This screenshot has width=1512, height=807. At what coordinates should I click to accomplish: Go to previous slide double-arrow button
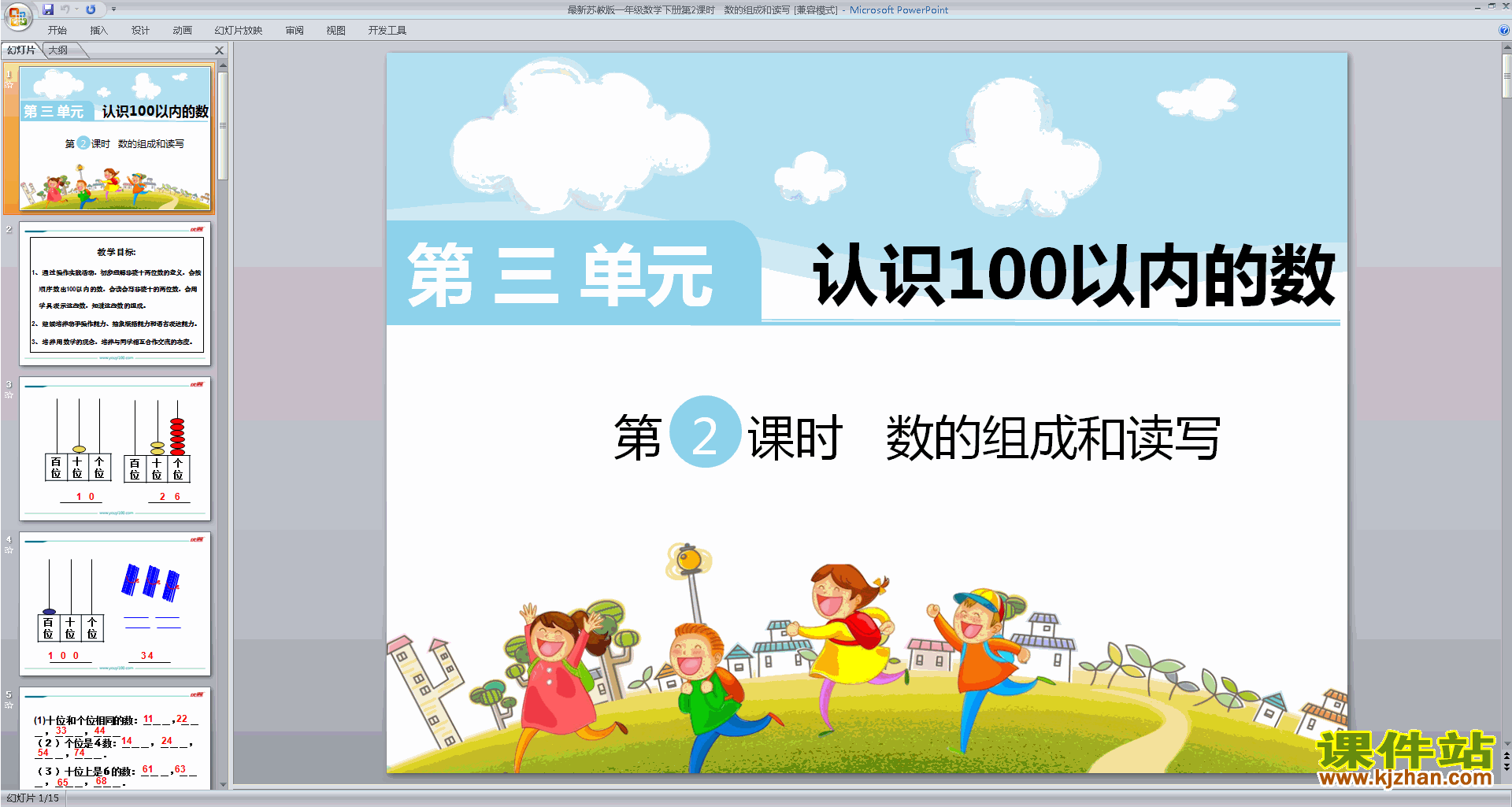[x=1506, y=757]
